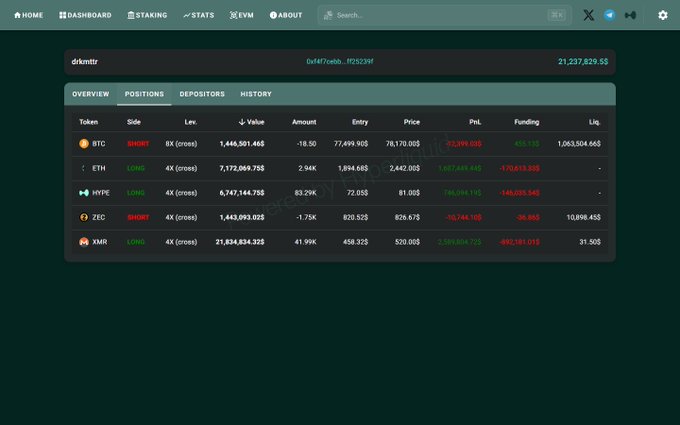Open the X (Twitter) link icon
This screenshot has width=680, height=425.
click(588, 15)
